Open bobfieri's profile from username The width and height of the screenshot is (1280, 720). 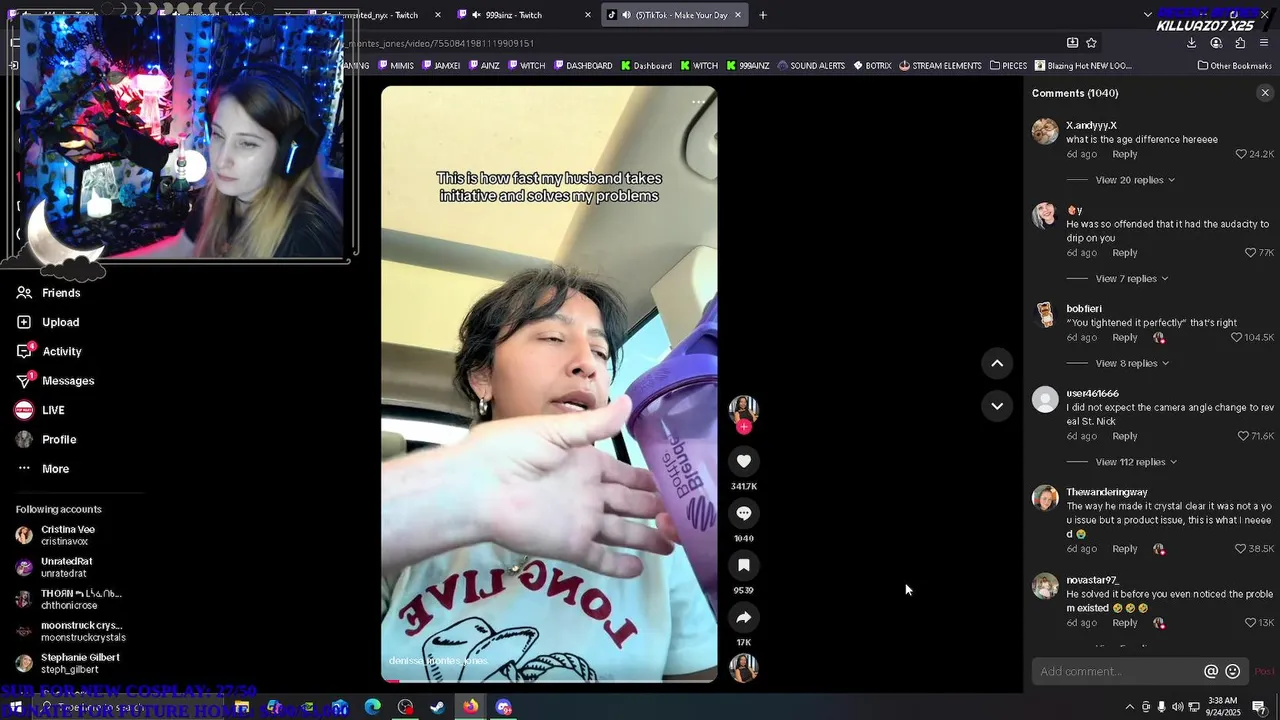(x=1084, y=309)
